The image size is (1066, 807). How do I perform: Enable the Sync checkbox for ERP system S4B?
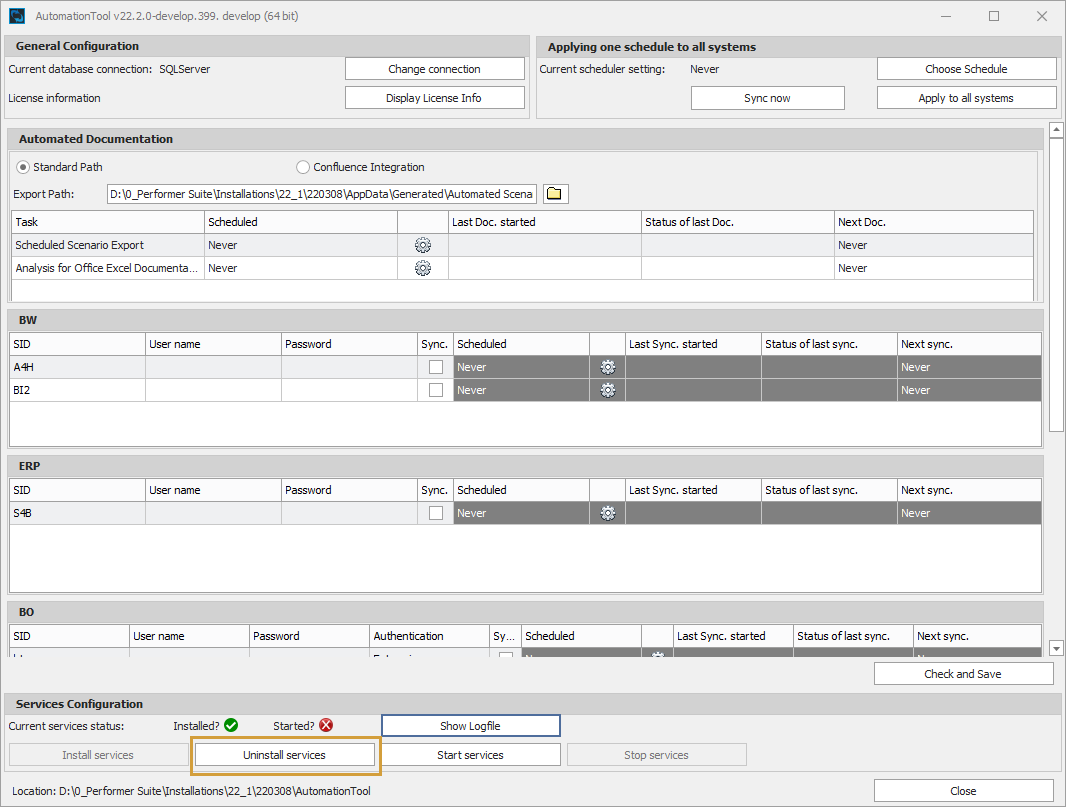(x=434, y=512)
